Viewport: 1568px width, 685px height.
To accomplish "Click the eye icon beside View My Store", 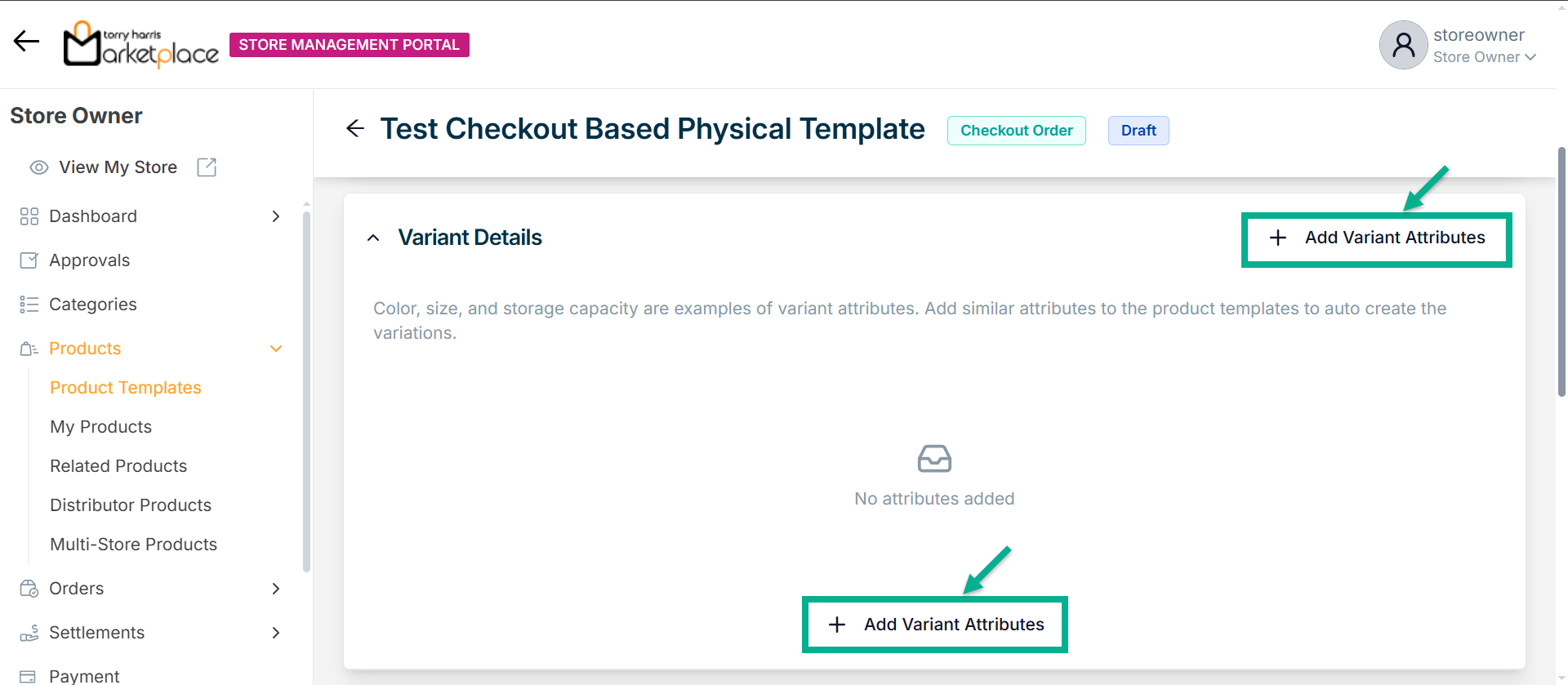I will tap(38, 167).
